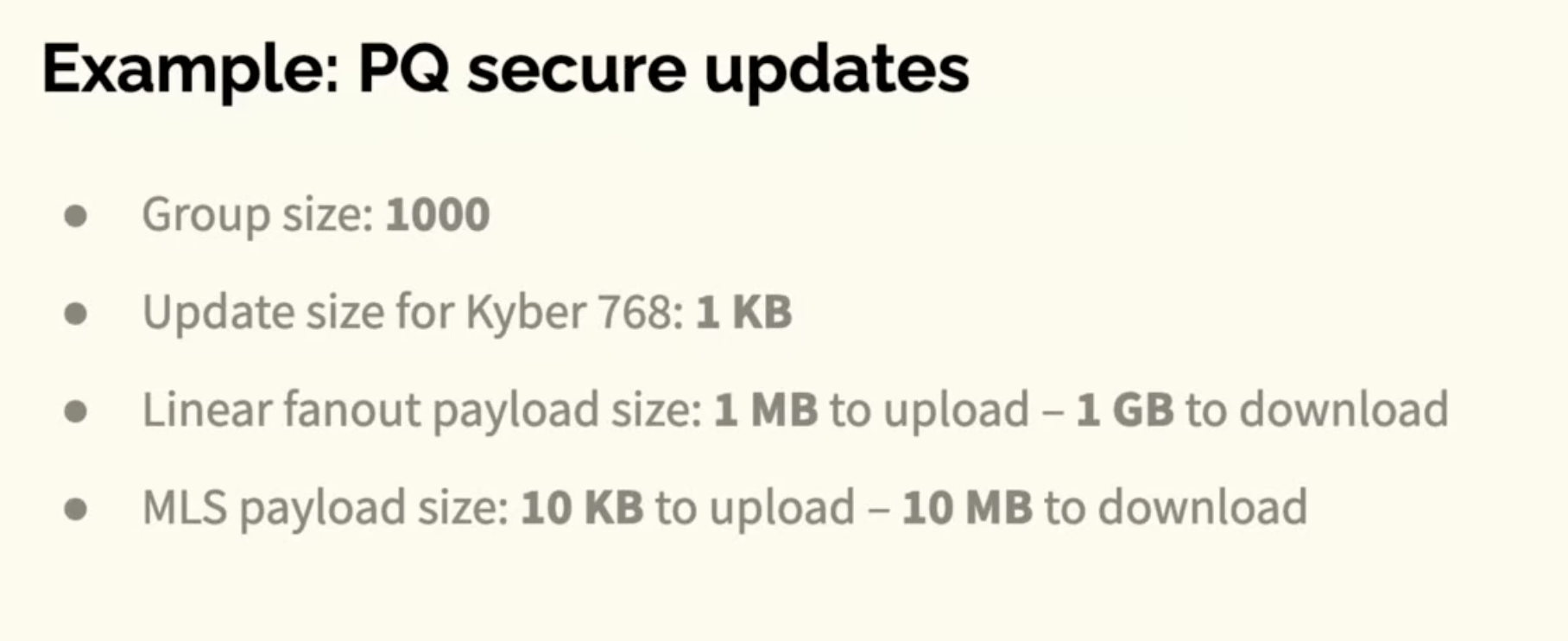Click the bold "10 MB" download value
1568x641 pixels.
(967, 507)
